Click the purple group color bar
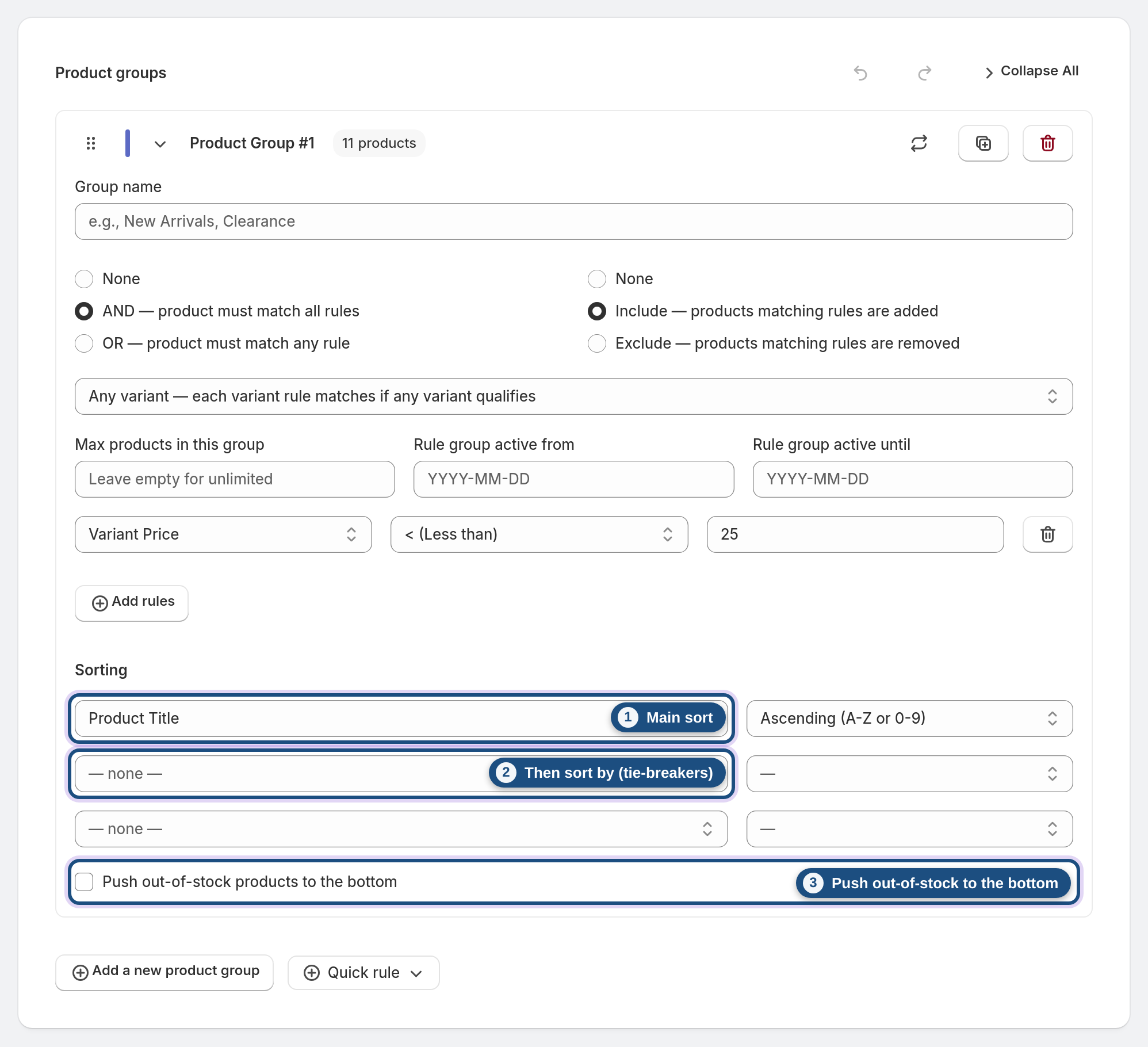 click(x=128, y=143)
